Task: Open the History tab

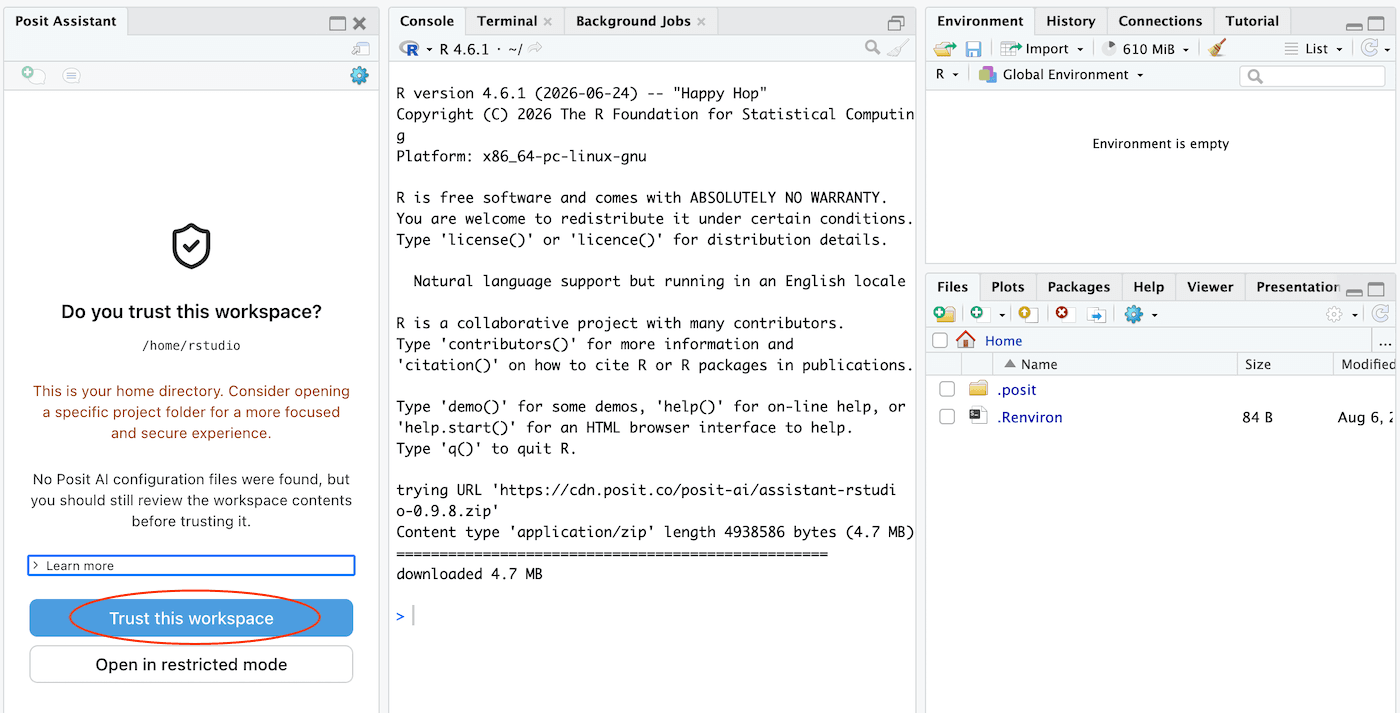Action: point(1071,21)
